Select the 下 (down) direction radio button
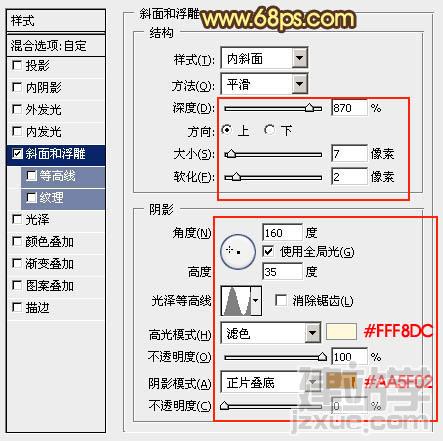 269,130
